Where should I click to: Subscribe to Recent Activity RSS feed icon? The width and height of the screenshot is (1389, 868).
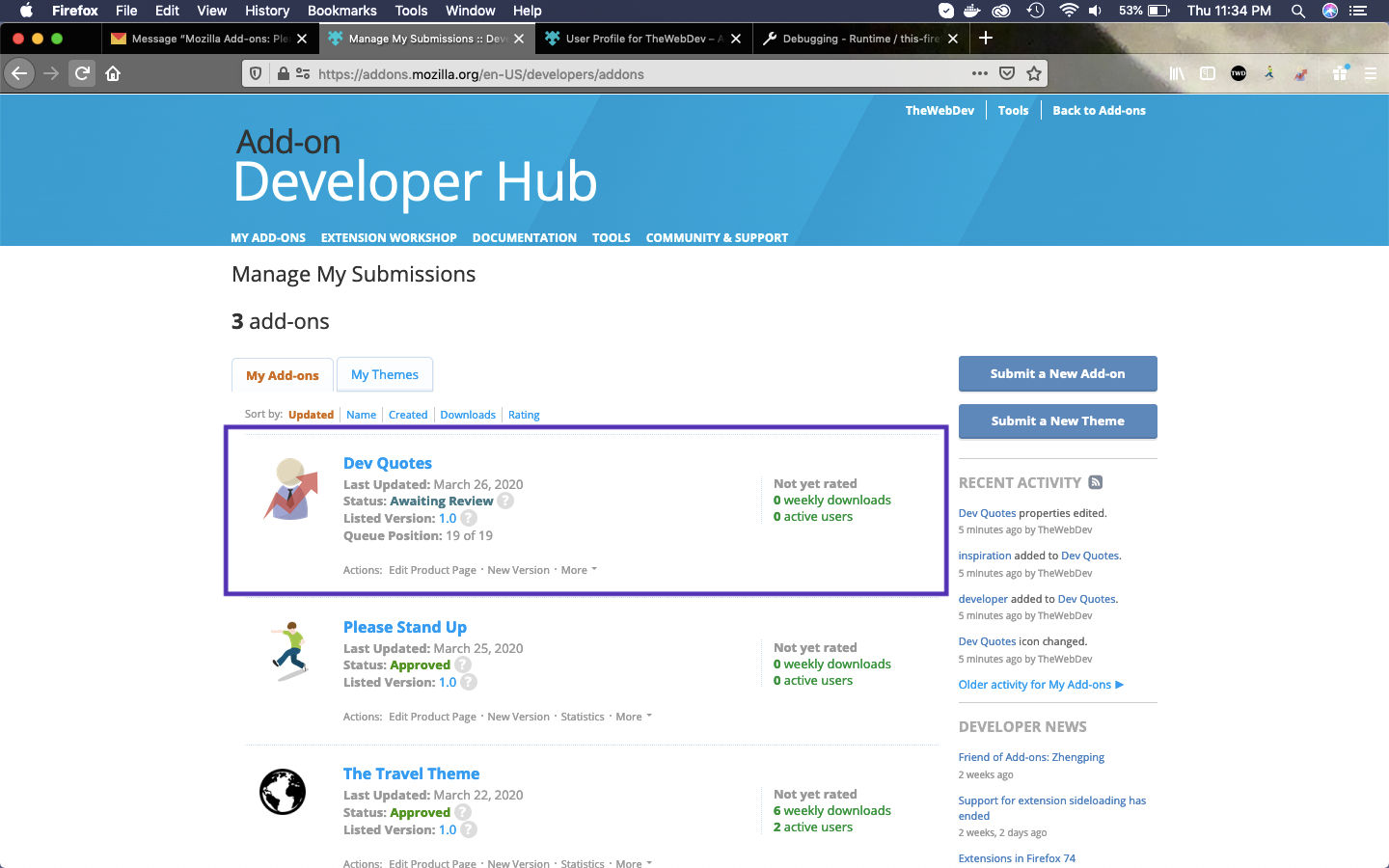coord(1095,482)
